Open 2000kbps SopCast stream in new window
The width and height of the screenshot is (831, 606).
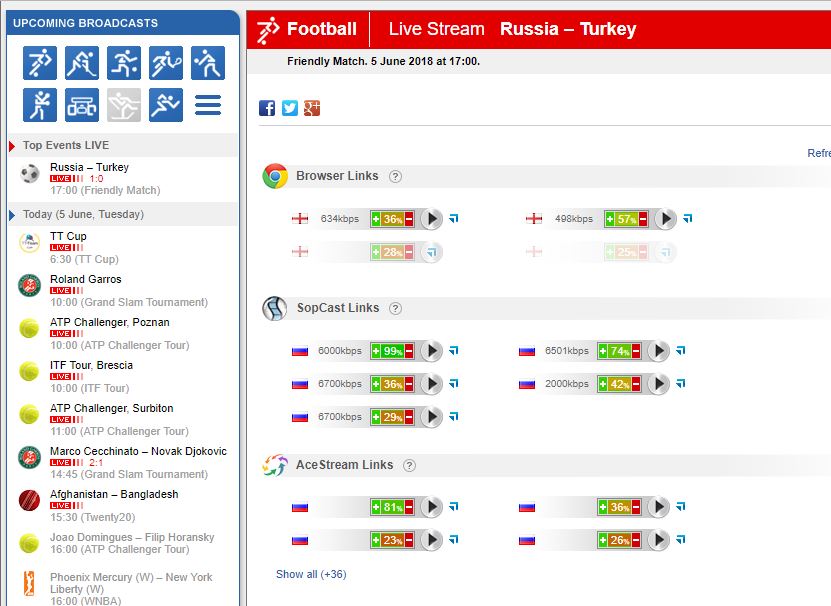pos(680,383)
